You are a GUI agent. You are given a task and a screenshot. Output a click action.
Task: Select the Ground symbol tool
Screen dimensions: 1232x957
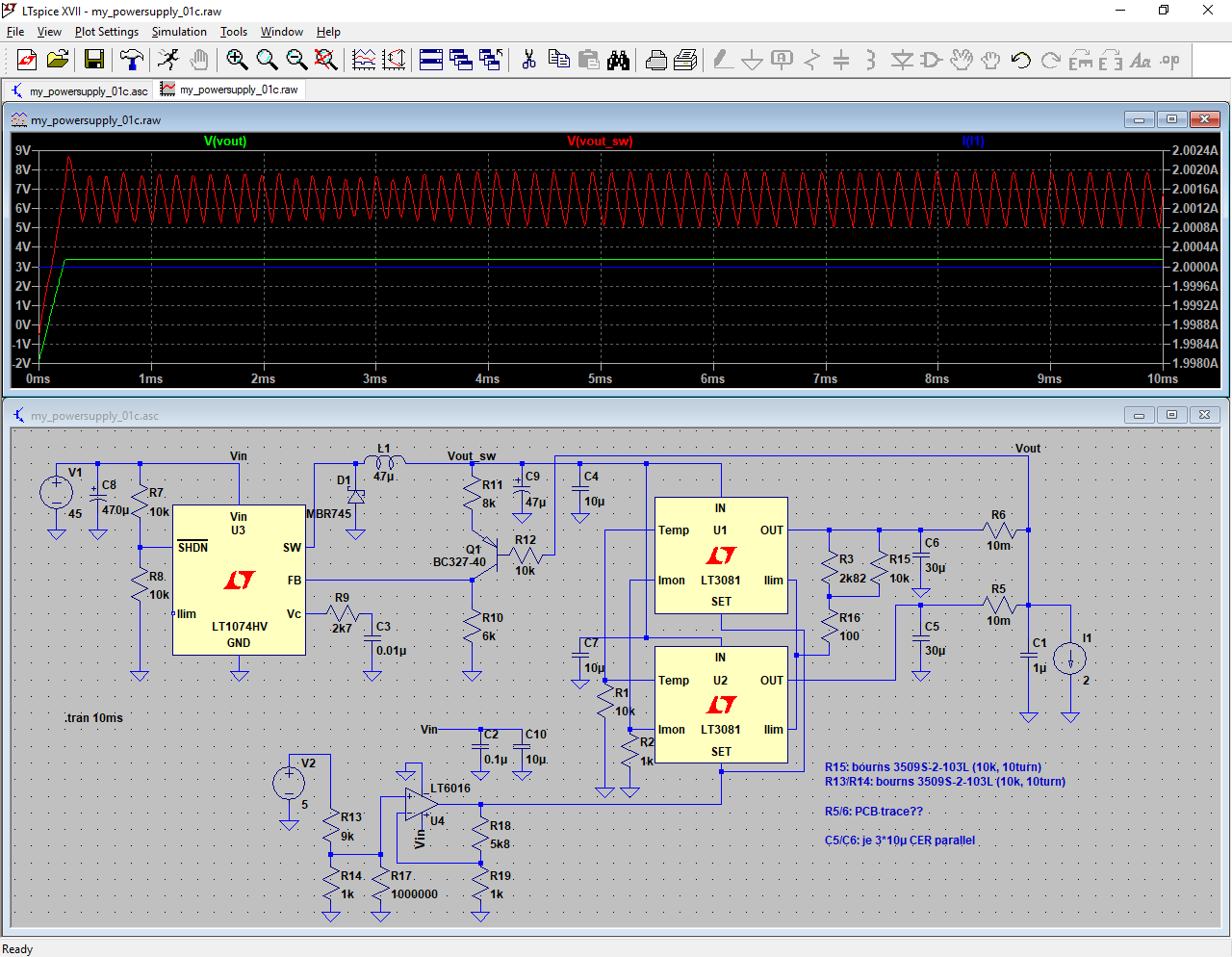tap(753, 60)
